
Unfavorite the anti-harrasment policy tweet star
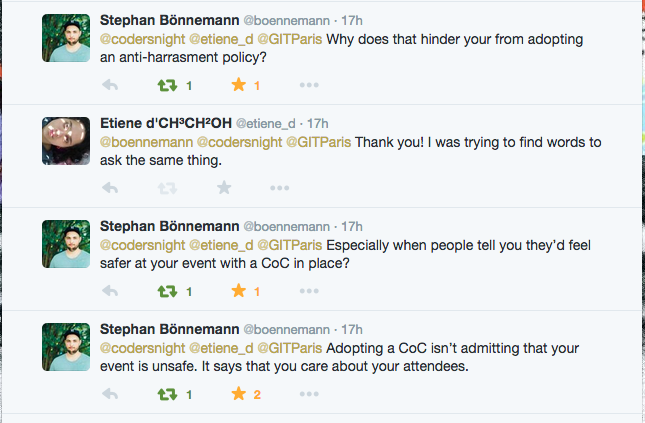point(239,85)
